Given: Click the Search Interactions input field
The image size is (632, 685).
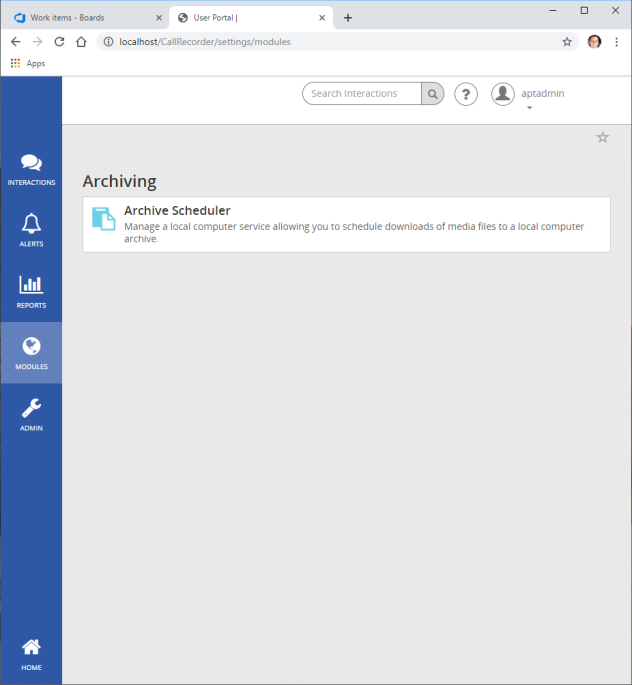Looking at the screenshot, I should [362, 94].
